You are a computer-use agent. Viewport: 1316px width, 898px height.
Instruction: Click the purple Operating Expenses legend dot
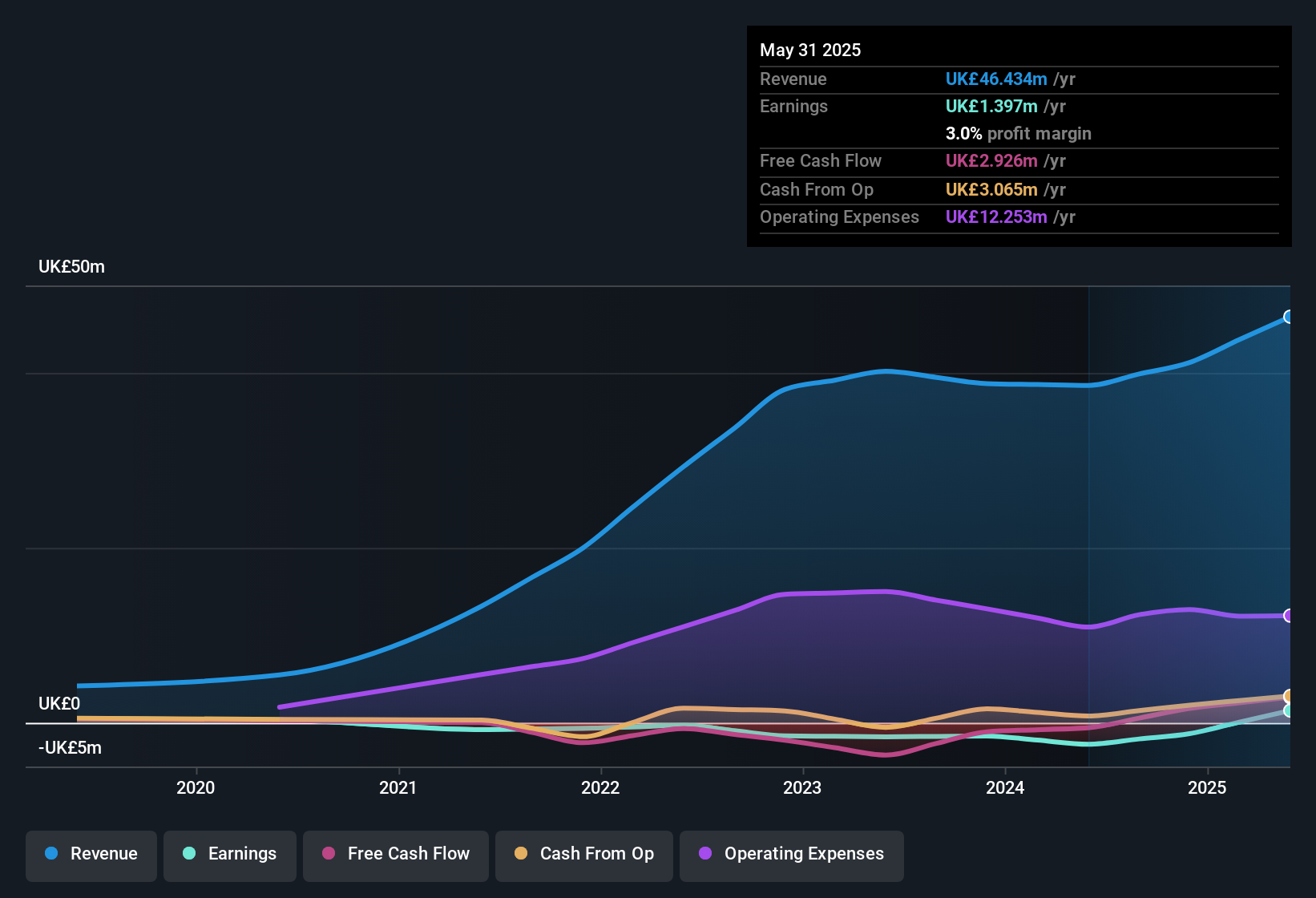(705, 854)
